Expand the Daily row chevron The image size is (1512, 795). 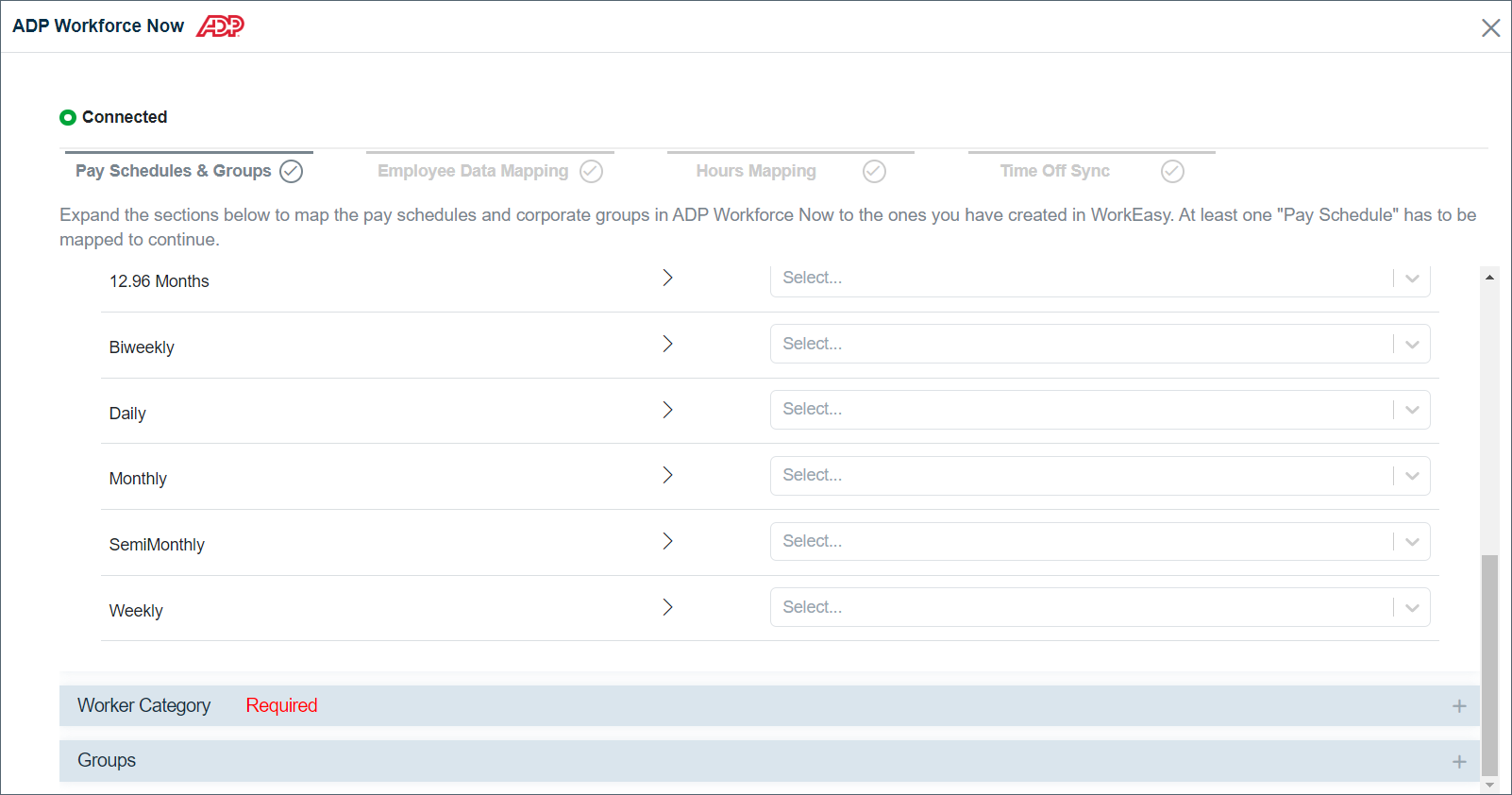[667, 410]
